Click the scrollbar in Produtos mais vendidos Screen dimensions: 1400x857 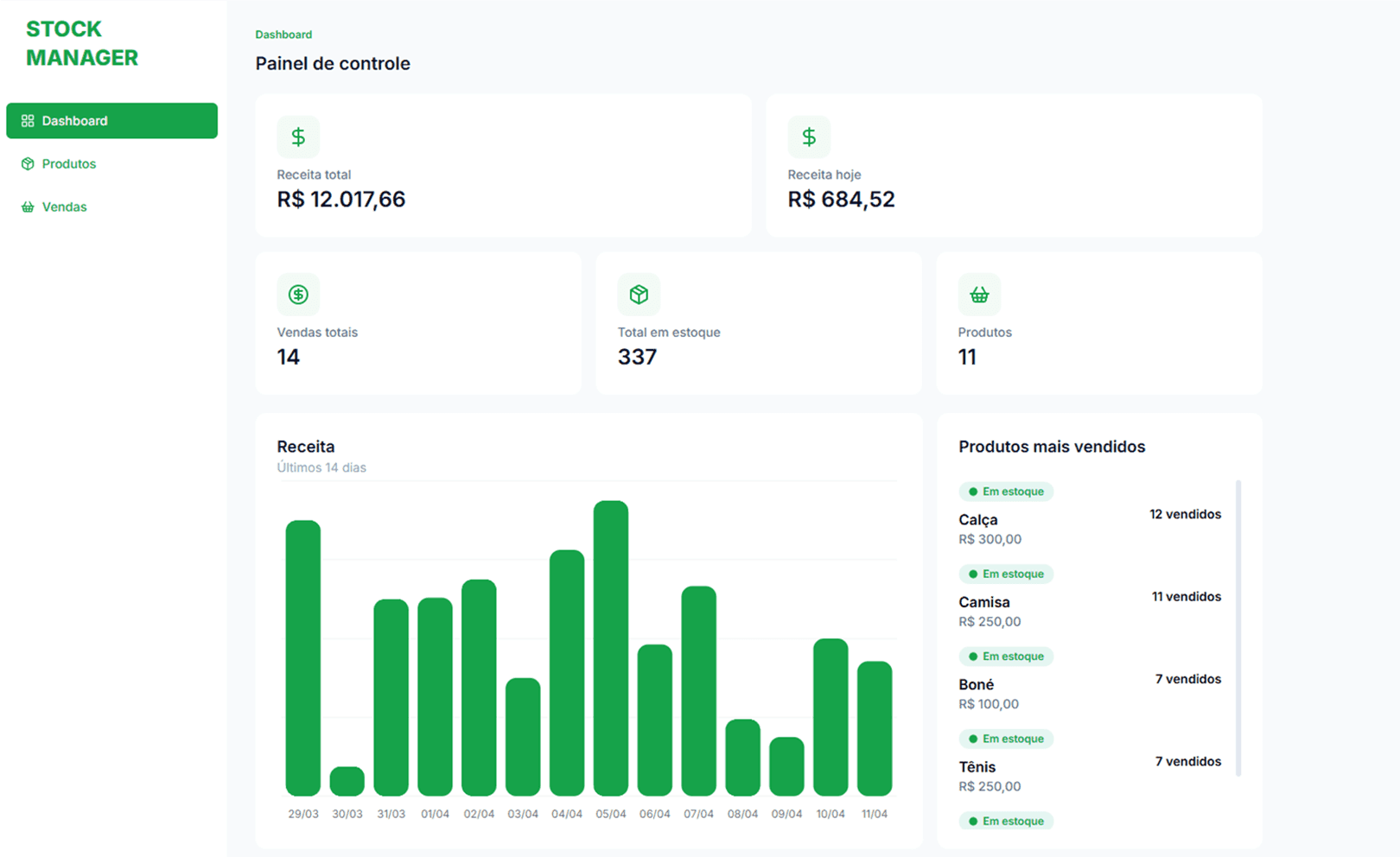click(x=1238, y=628)
